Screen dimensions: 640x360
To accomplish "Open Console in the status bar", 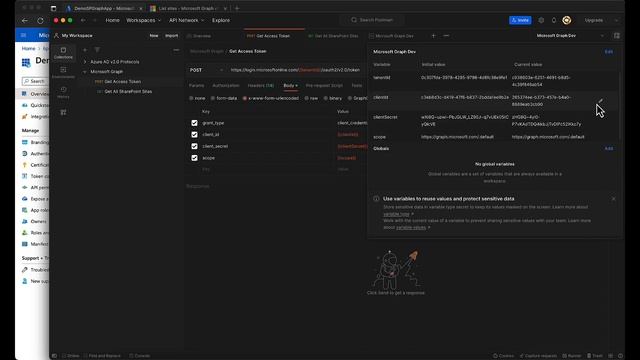I will pos(140,356).
